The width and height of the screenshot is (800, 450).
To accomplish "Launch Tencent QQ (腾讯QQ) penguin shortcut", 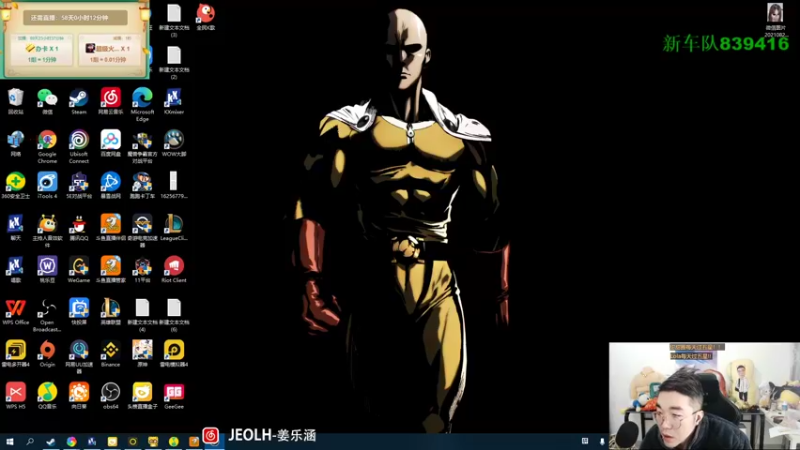I will (x=79, y=224).
